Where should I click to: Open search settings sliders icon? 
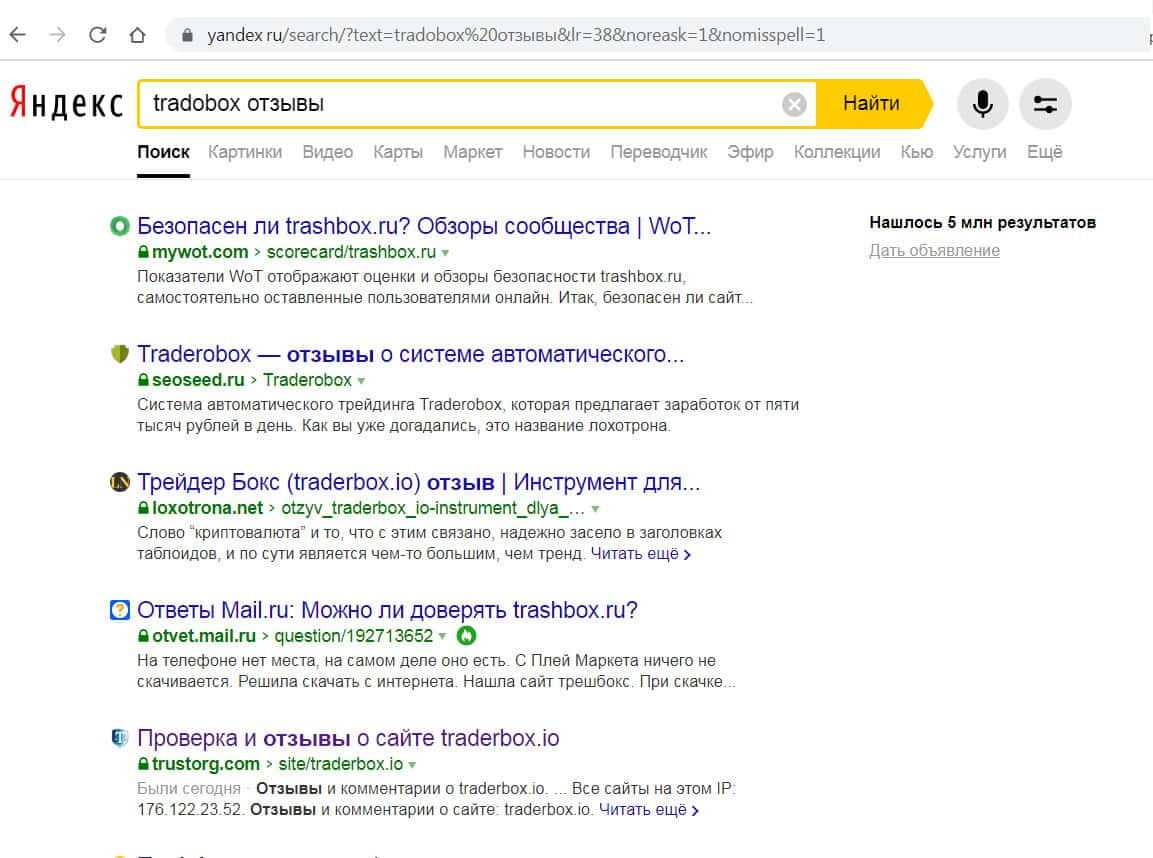tap(1045, 104)
